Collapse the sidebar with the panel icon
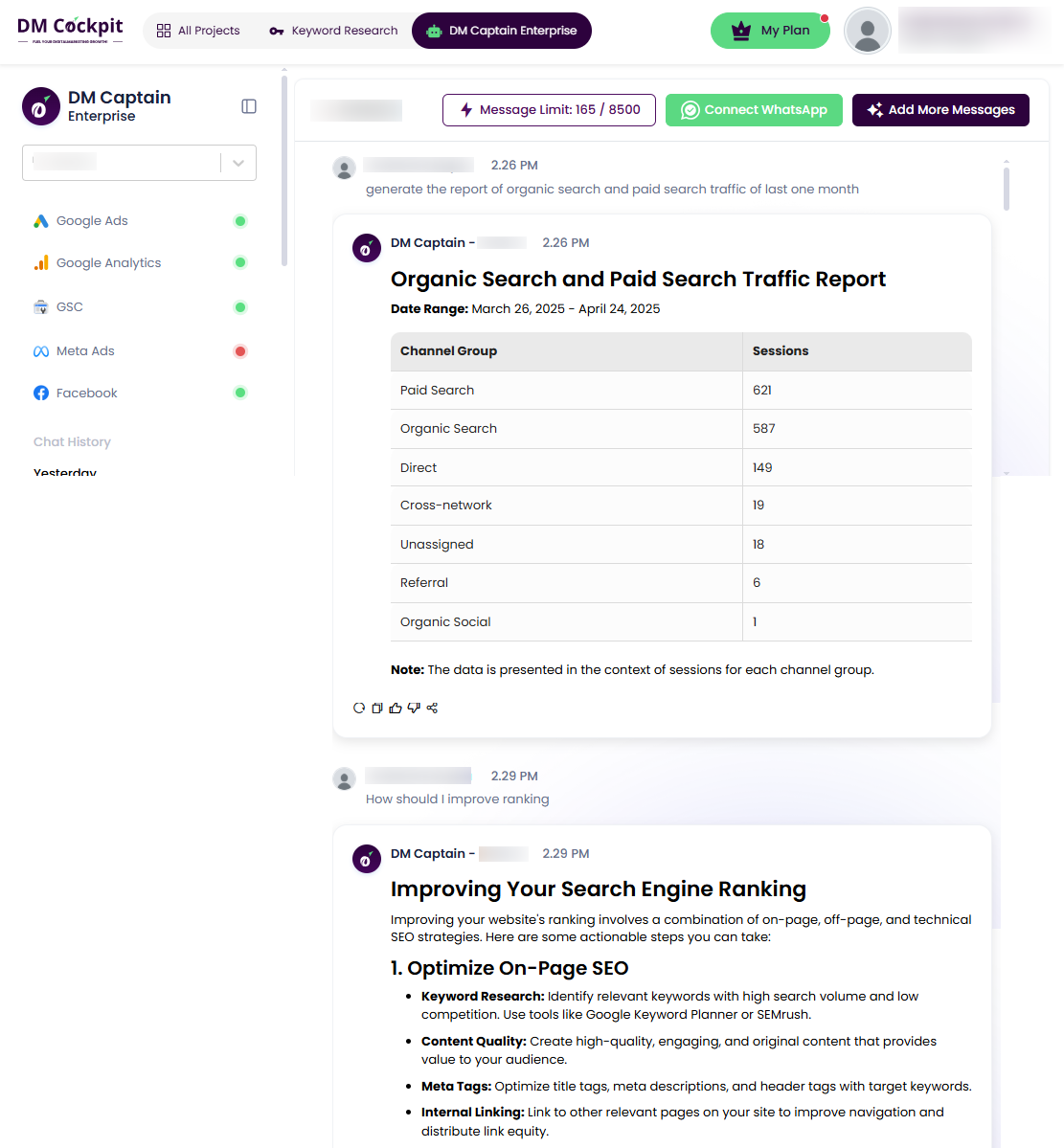 click(249, 107)
